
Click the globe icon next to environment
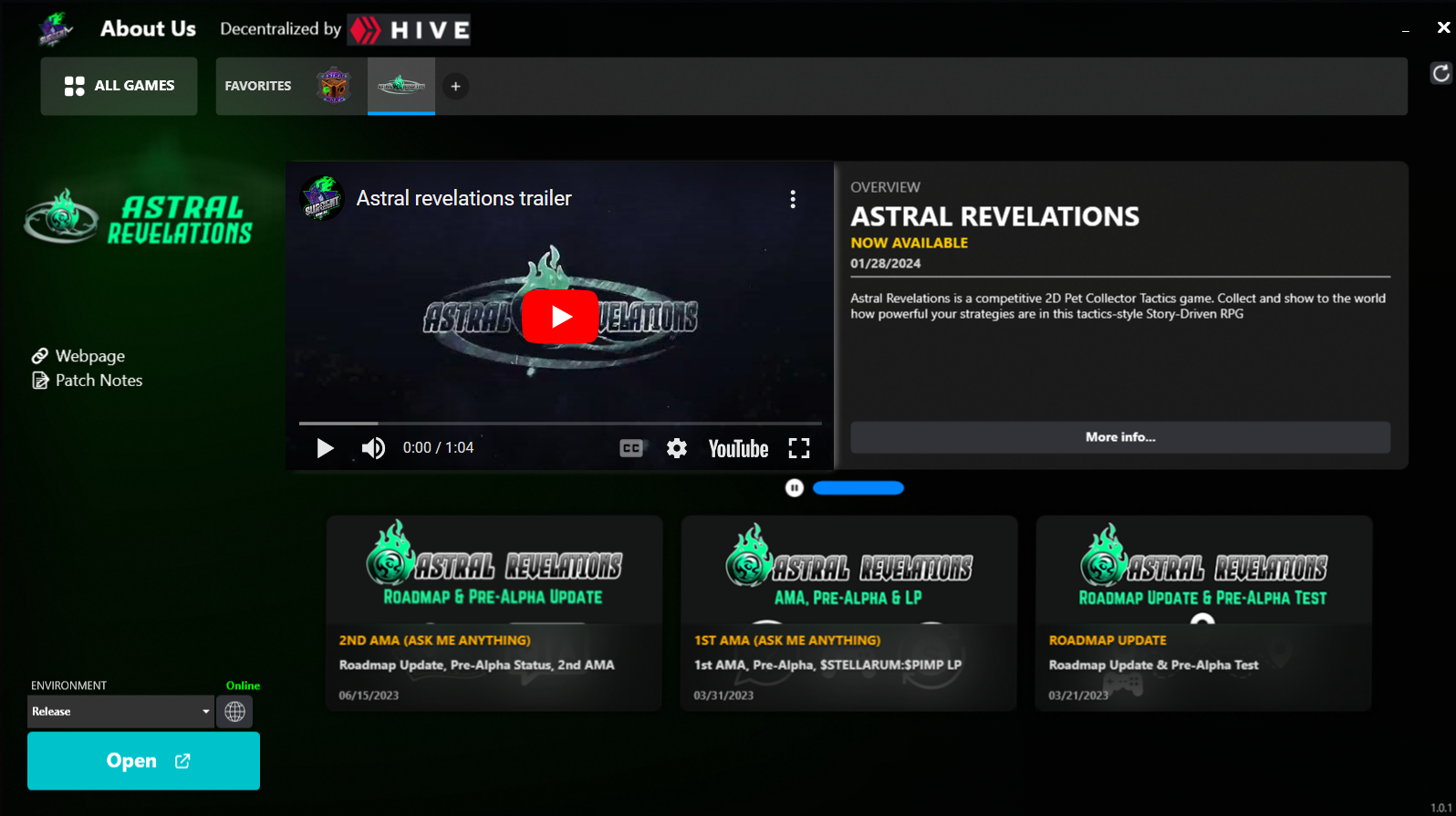tap(235, 712)
